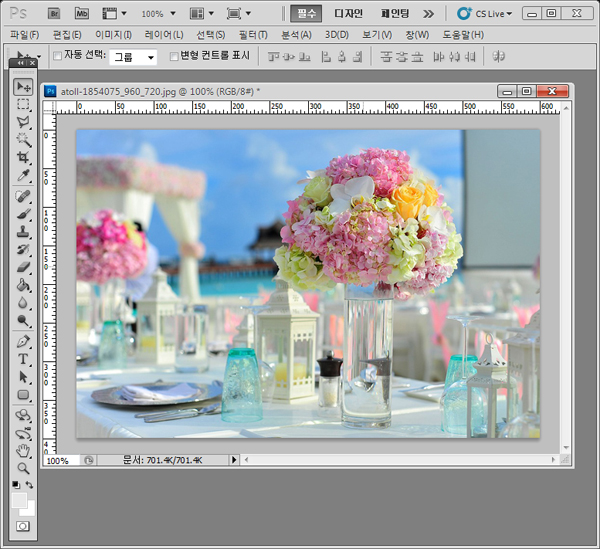
Task: Select the Move tool
Action: [23, 87]
